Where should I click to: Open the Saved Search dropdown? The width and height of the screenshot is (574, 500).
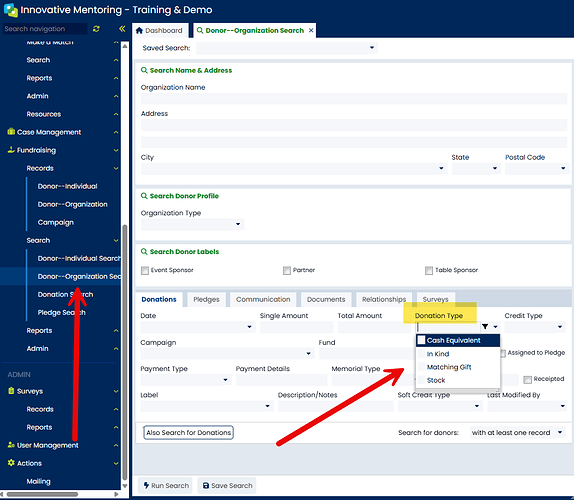[x=287, y=48]
